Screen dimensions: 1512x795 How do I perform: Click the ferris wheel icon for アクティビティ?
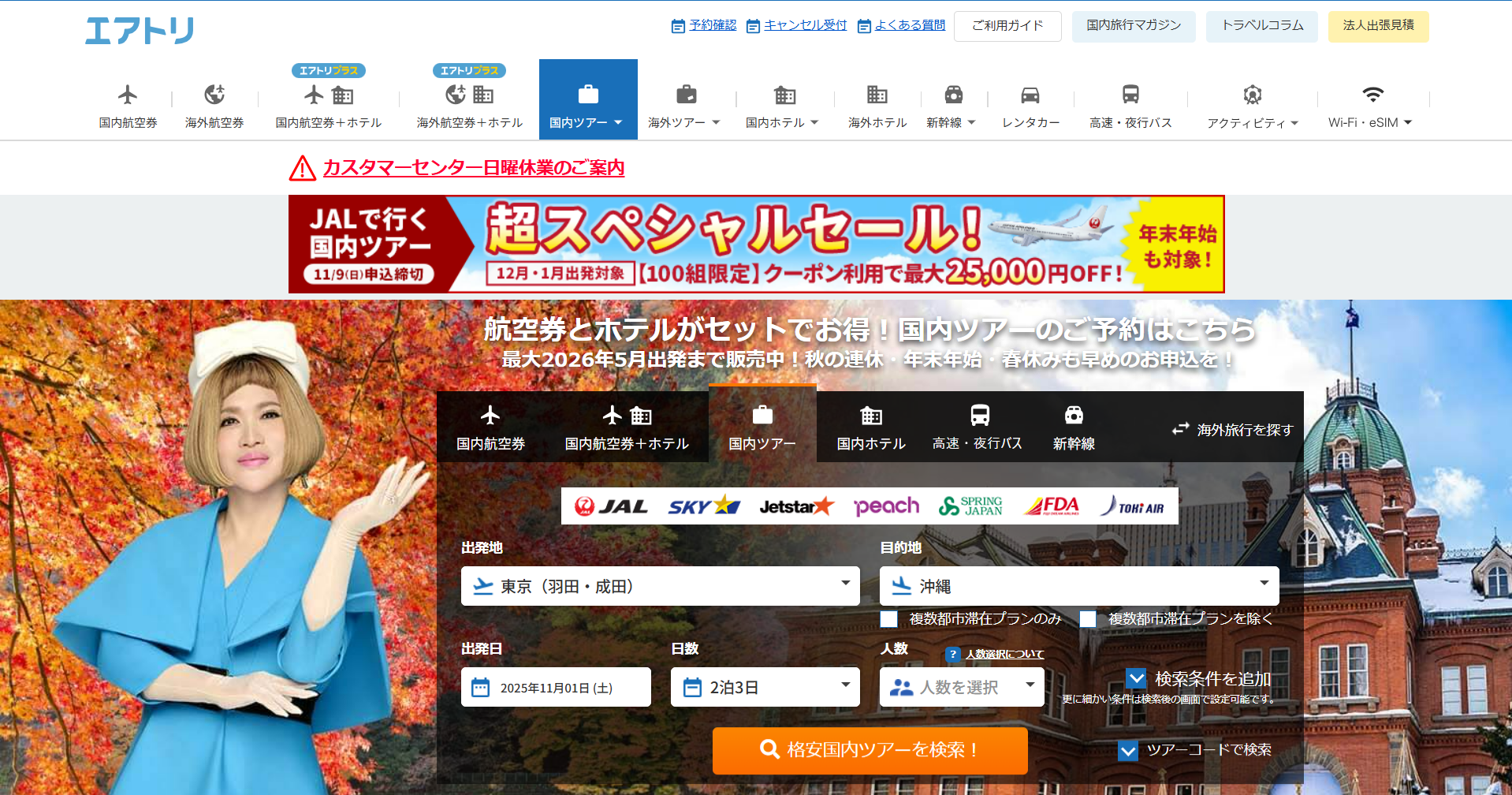tap(1252, 95)
